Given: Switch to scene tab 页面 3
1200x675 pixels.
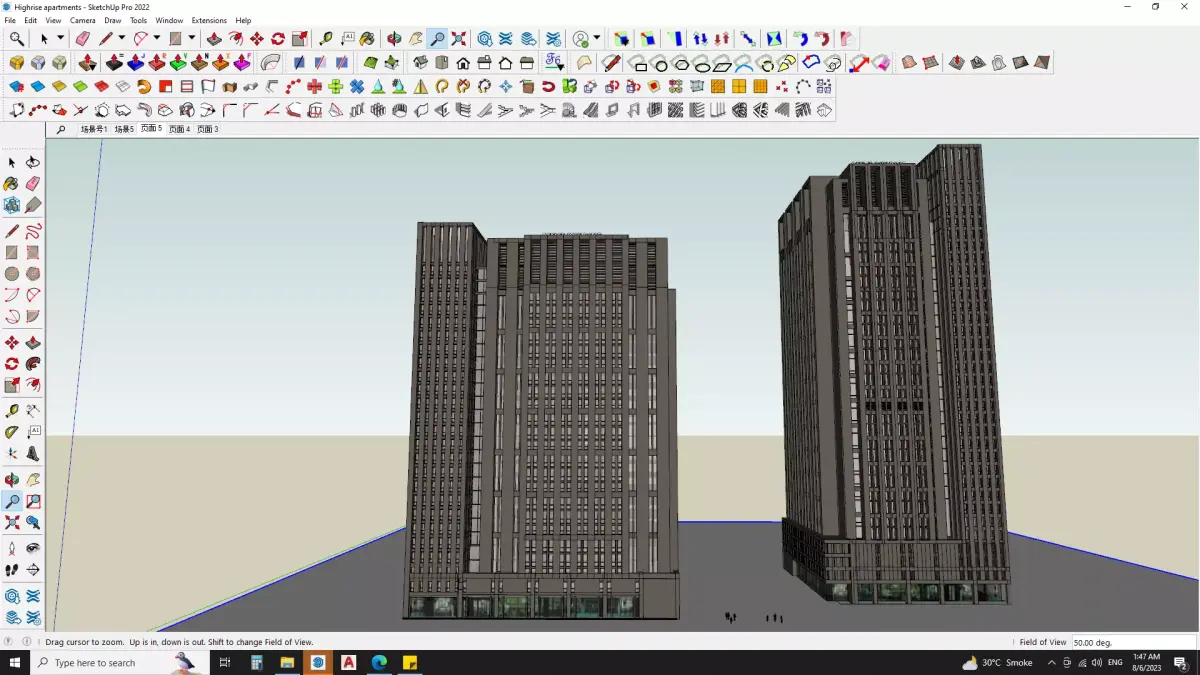Looking at the screenshot, I should point(207,129).
